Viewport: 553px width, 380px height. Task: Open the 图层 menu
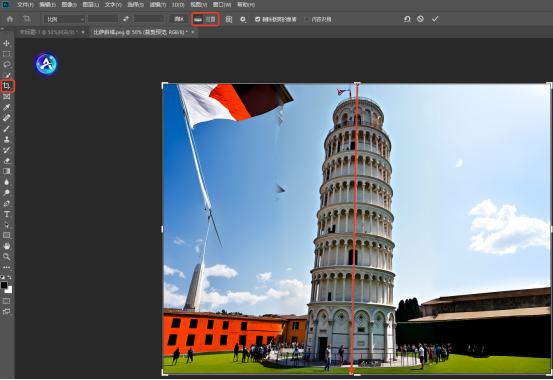pyautogui.click(x=91, y=5)
